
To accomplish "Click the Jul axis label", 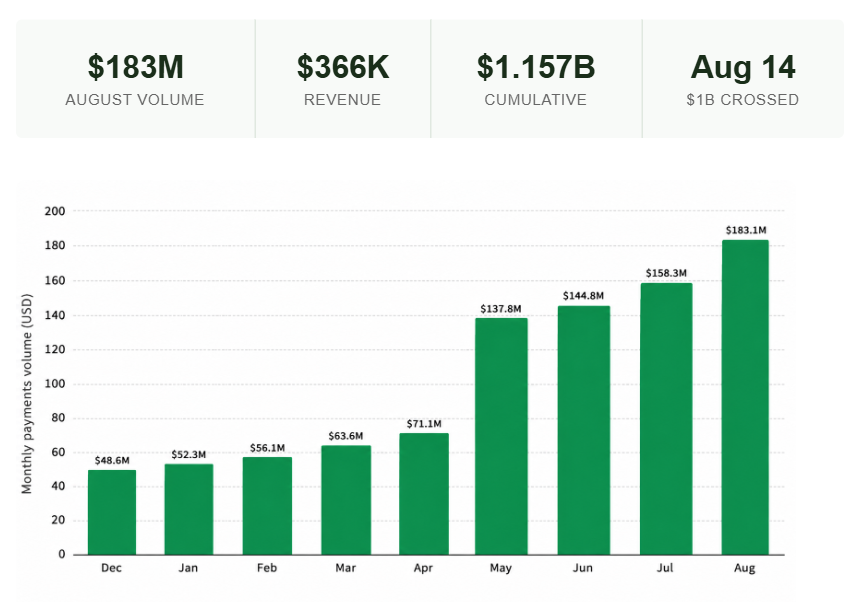I will [x=665, y=568].
